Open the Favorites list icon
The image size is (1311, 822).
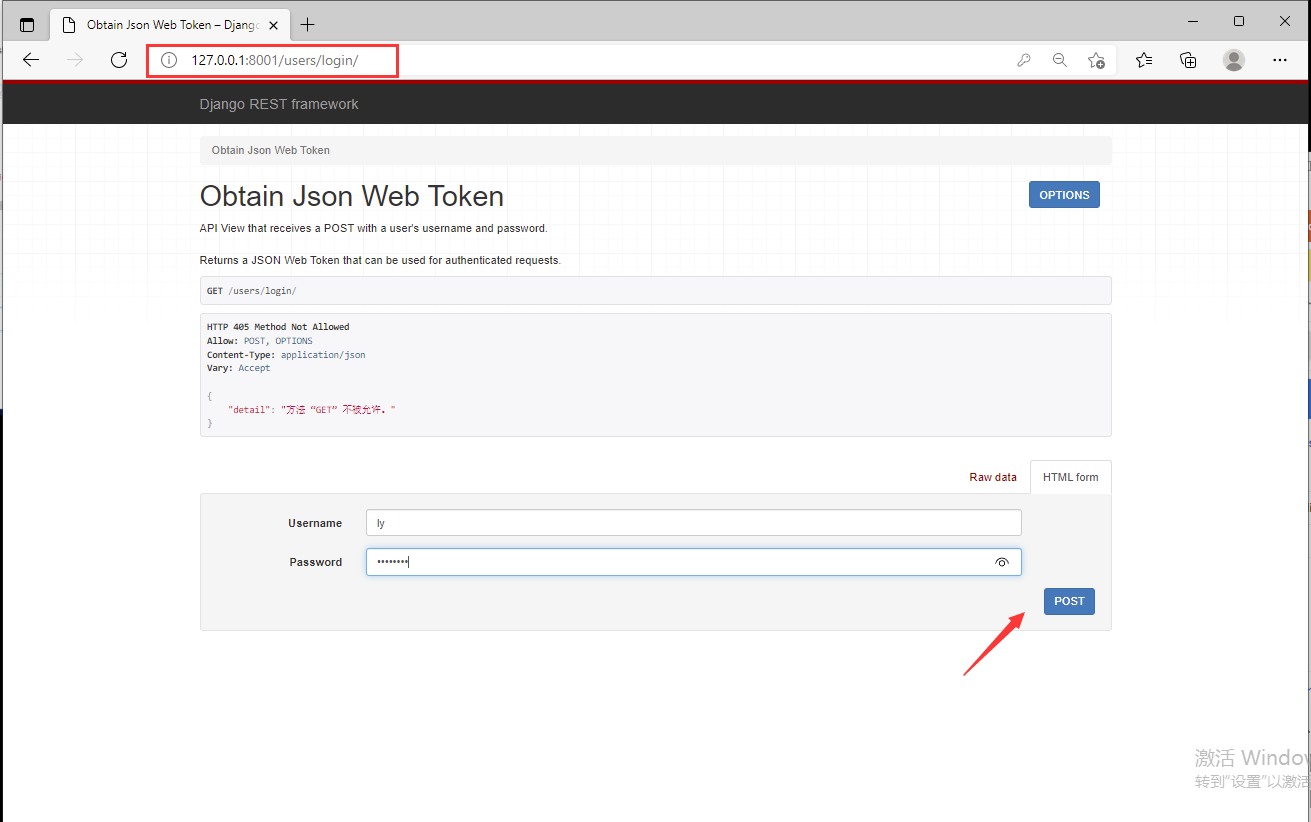[x=1144, y=60]
